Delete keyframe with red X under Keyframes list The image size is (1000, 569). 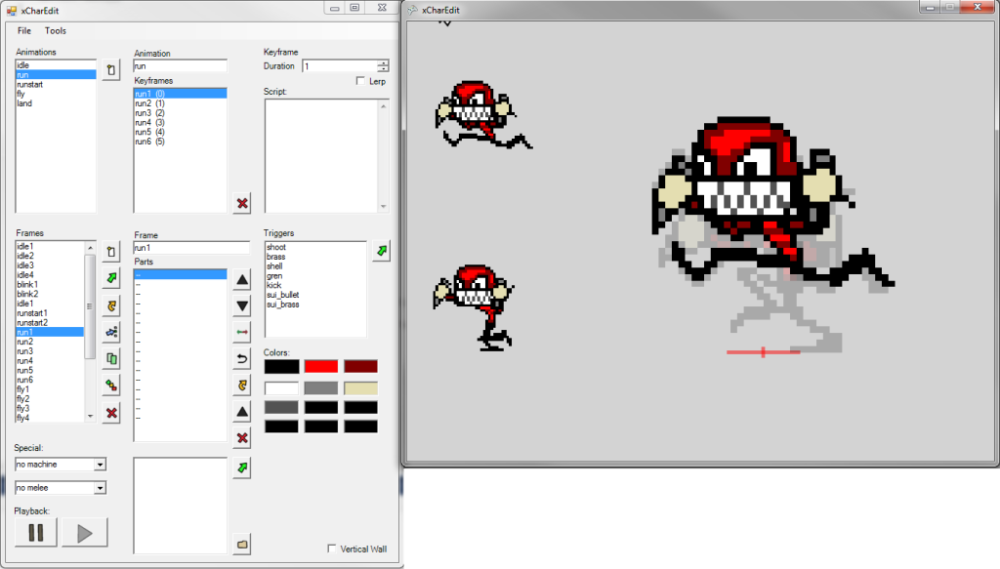pos(242,204)
